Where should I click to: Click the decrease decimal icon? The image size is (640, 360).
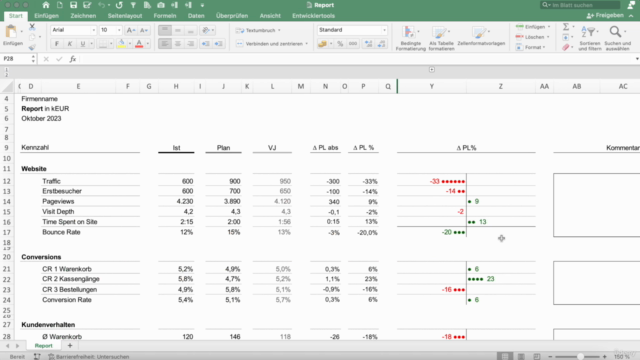point(382,44)
